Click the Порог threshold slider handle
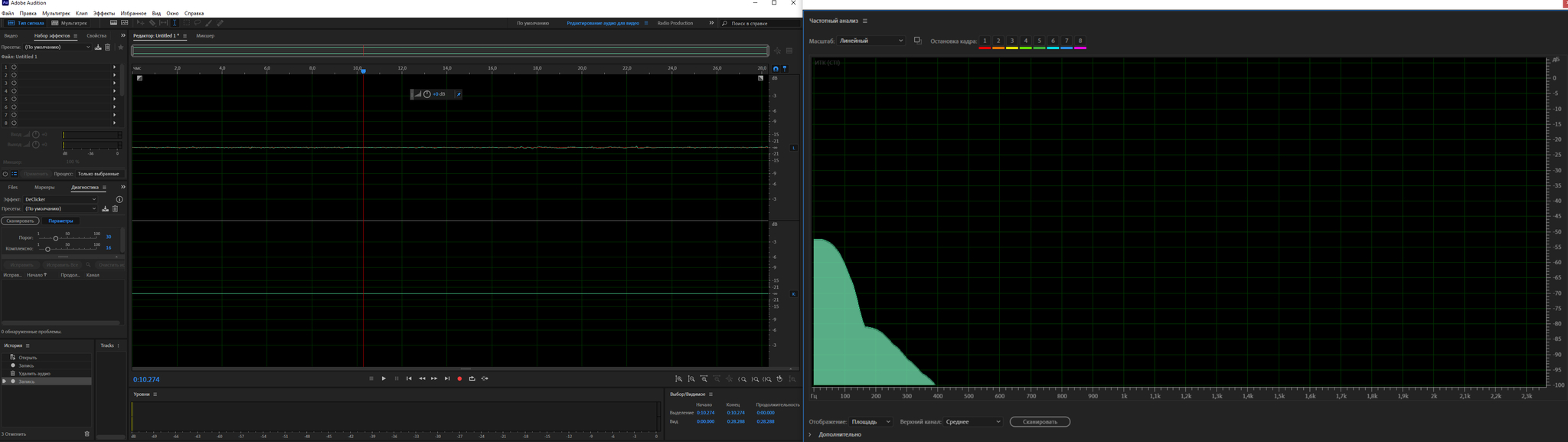Image resolution: width=1568 pixels, height=442 pixels. (55, 238)
